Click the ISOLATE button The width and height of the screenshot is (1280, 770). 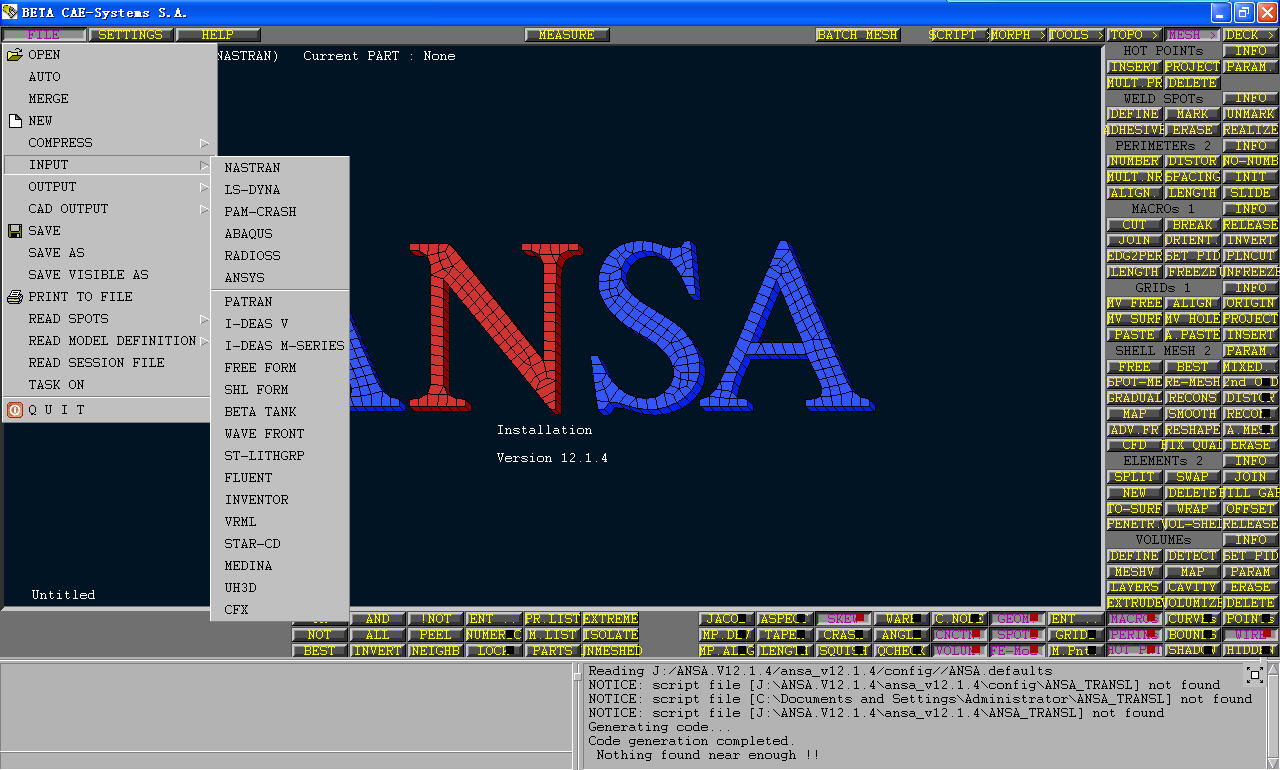(x=610, y=635)
